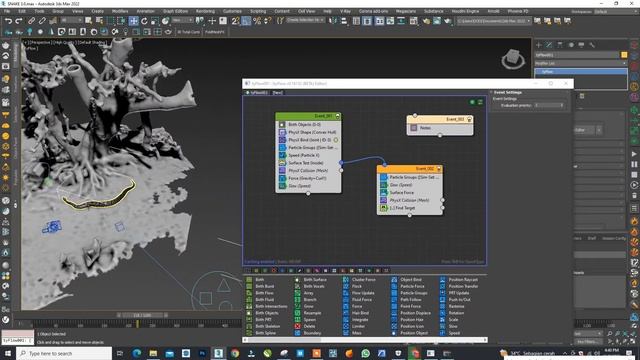Viewport: 640px width, 360px height.
Task: Select the Select and Rotate tool
Action: (144, 21)
